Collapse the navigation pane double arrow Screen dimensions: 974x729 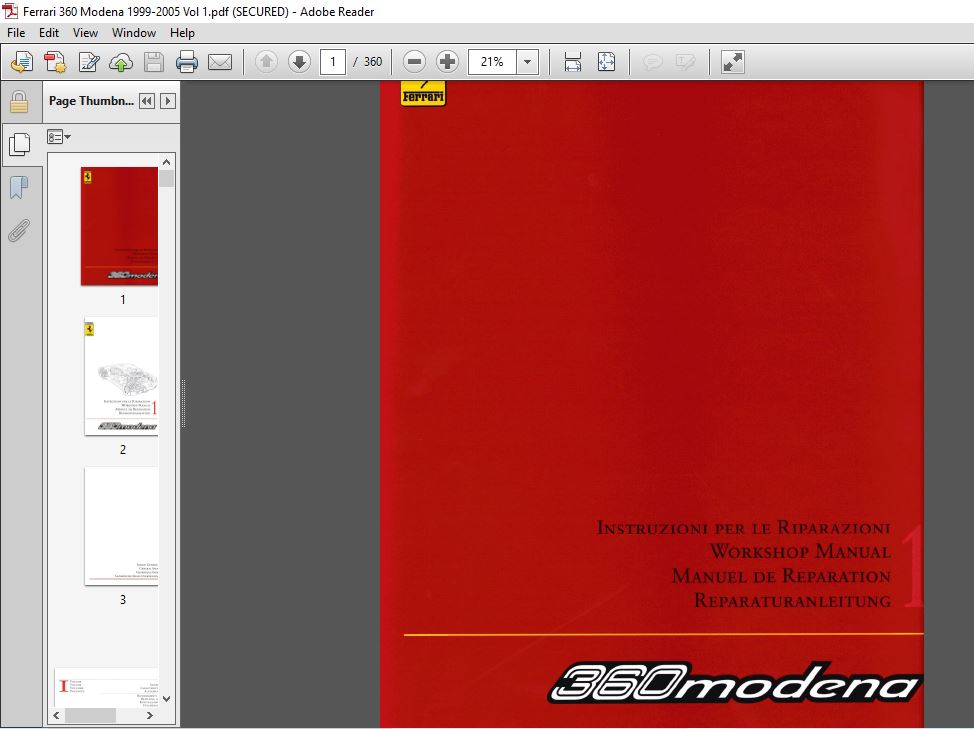coord(147,101)
